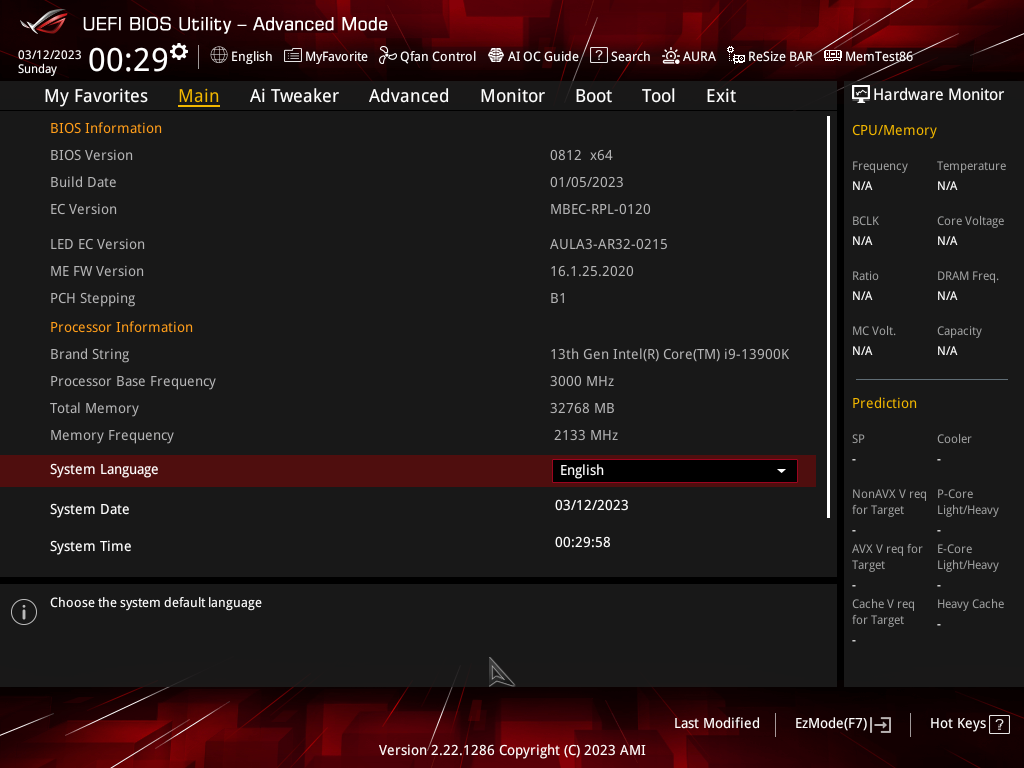
Task: Click the Heavy Cache label
Action: 970,604
